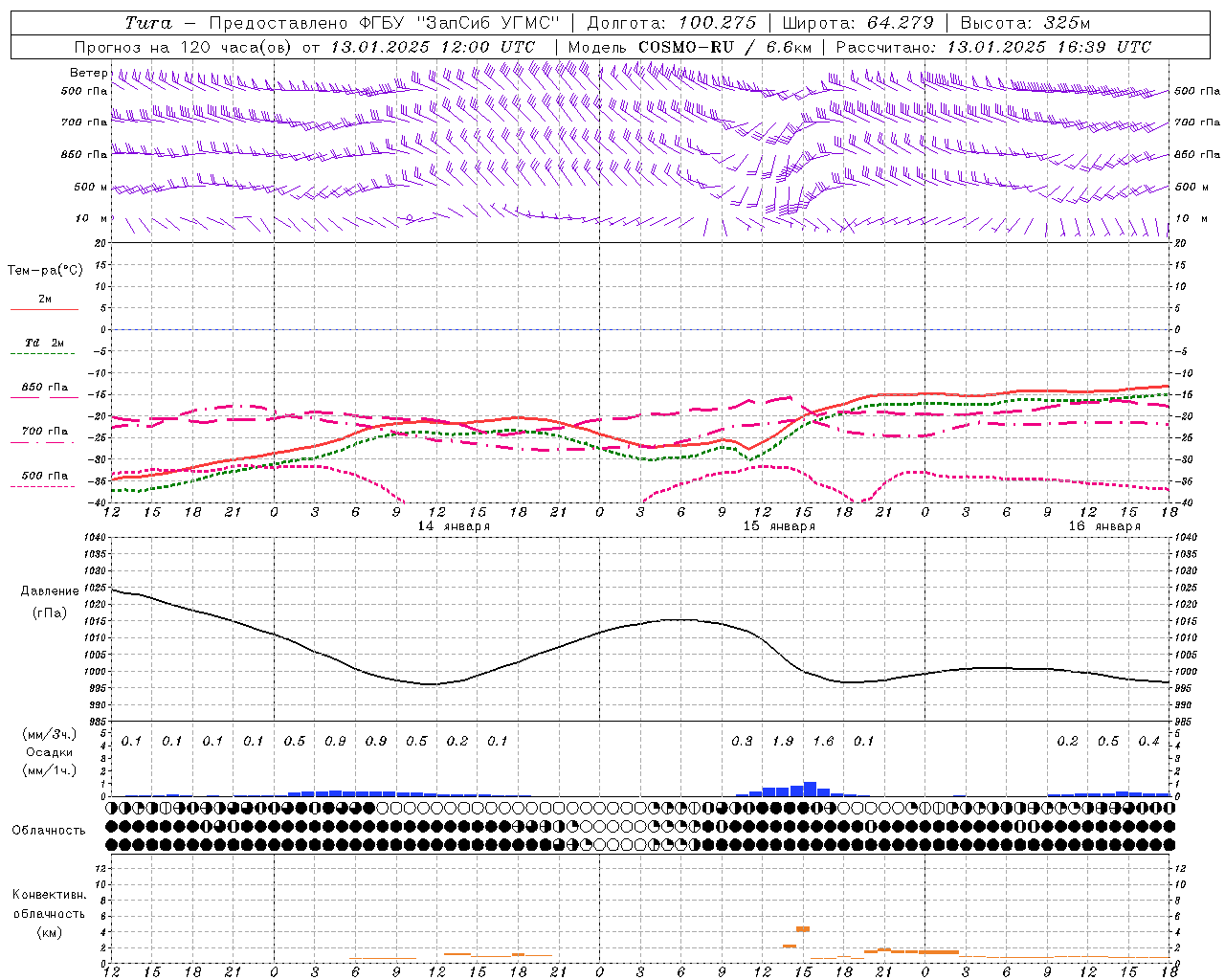Click the "Осадки" precipitation label

coord(50,752)
